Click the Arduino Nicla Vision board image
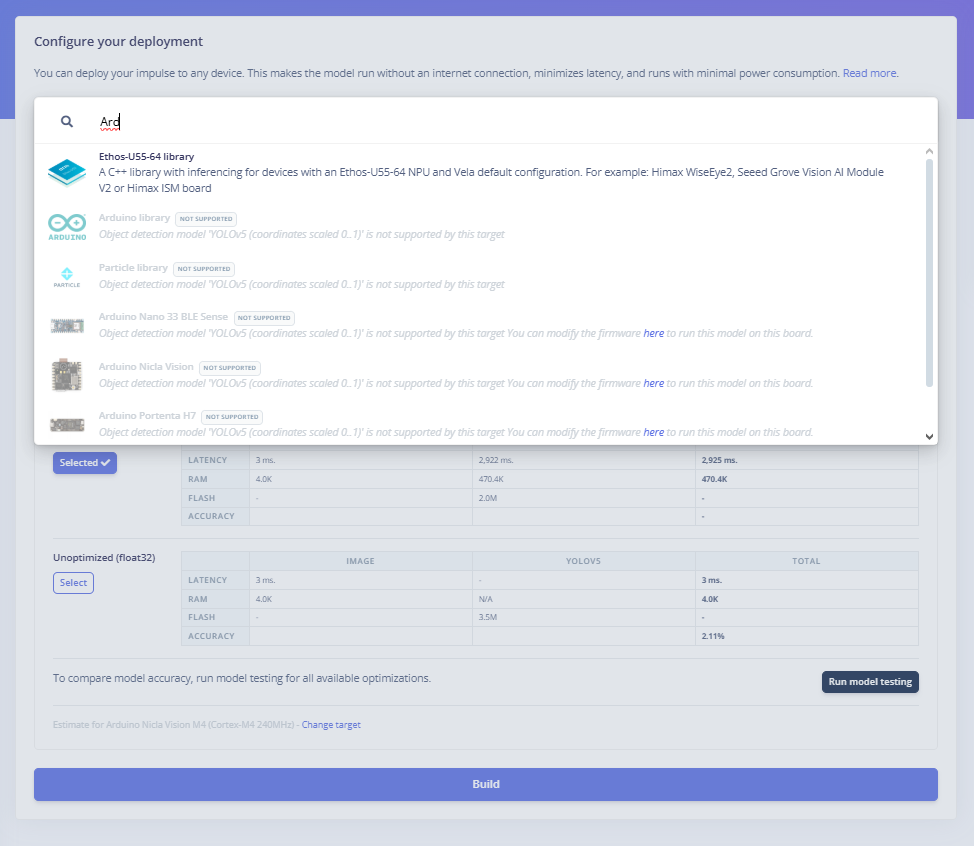Viewport: 974px width, 846px height. [67, 375]
